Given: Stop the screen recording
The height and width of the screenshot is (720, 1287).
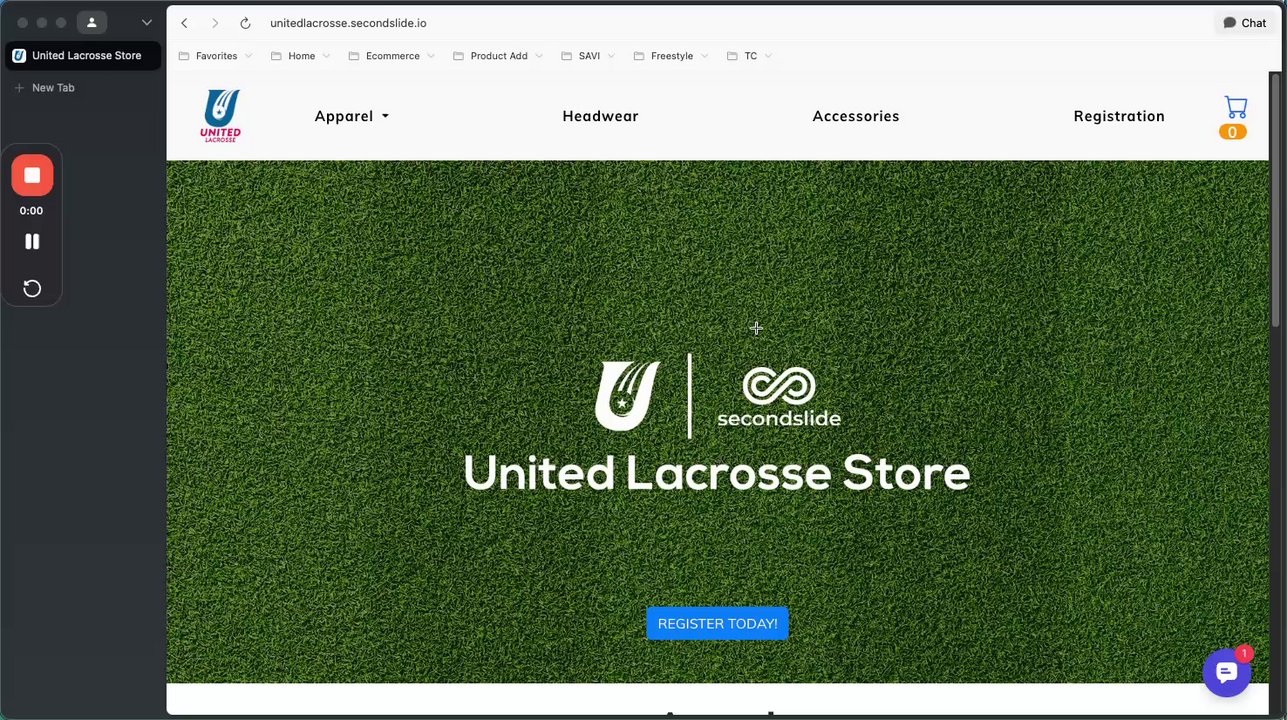Looking at the screenshot, I should (x=32, y=175).
